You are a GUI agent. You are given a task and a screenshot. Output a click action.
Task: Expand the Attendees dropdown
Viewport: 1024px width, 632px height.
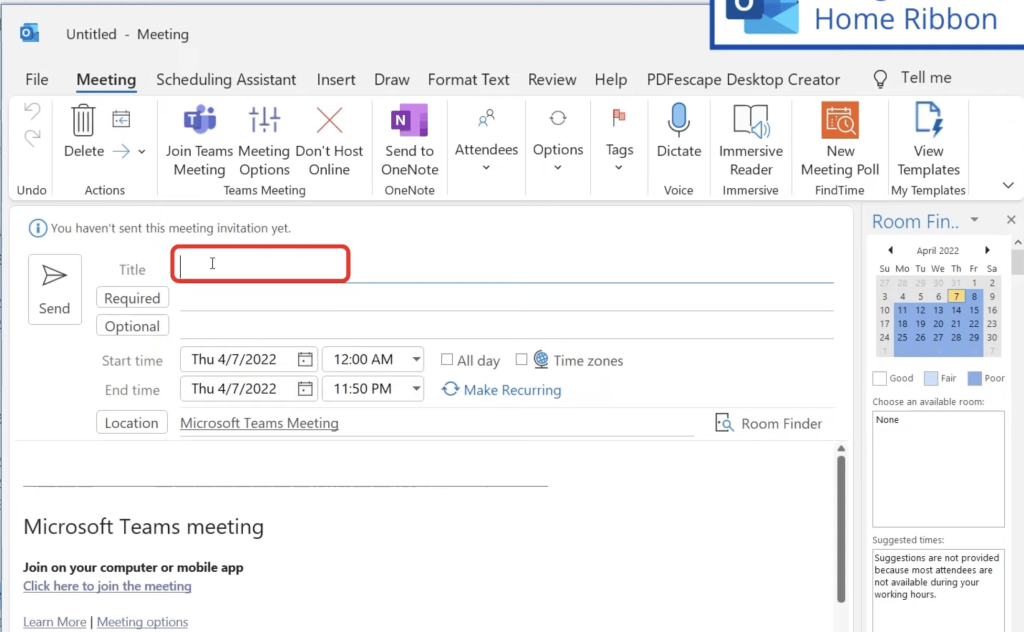(486, 168)
